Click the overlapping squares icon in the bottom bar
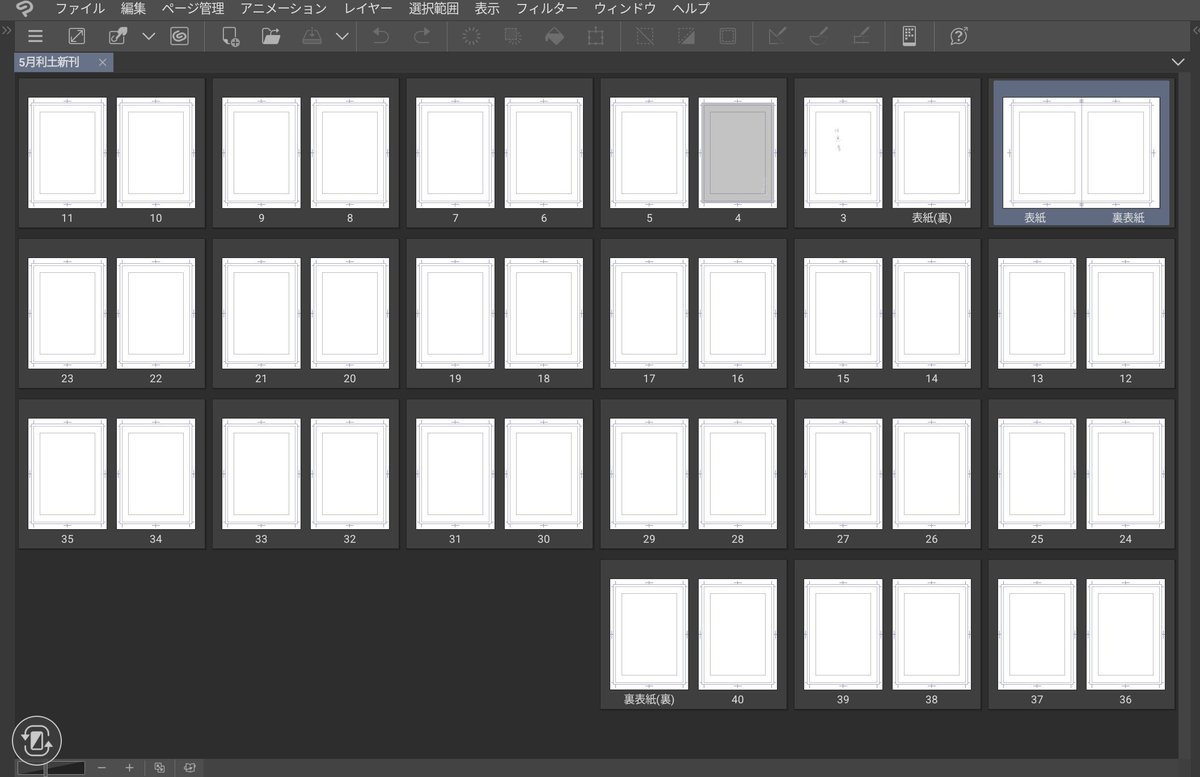Image resolution: width=1200 pixels, height=777 pixels. point(159,767)
